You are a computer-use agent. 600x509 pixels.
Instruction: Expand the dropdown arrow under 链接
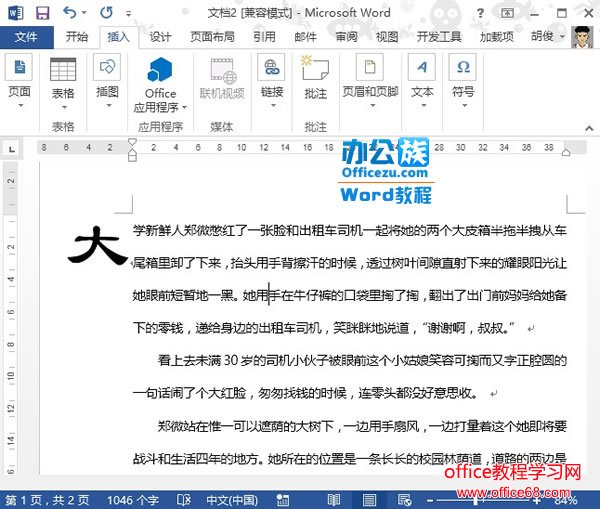pos(273,105)
